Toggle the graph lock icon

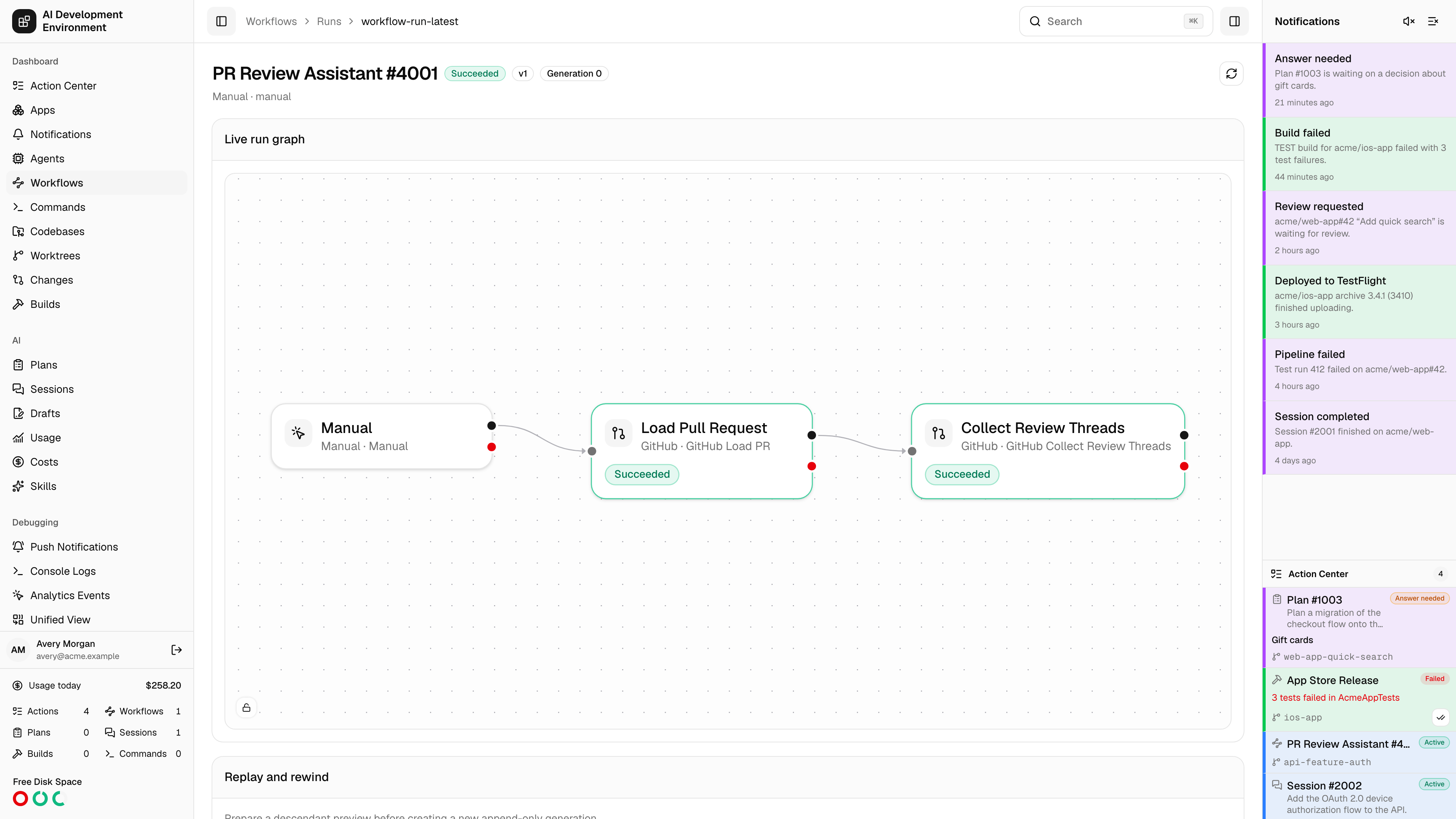point(246,708)
